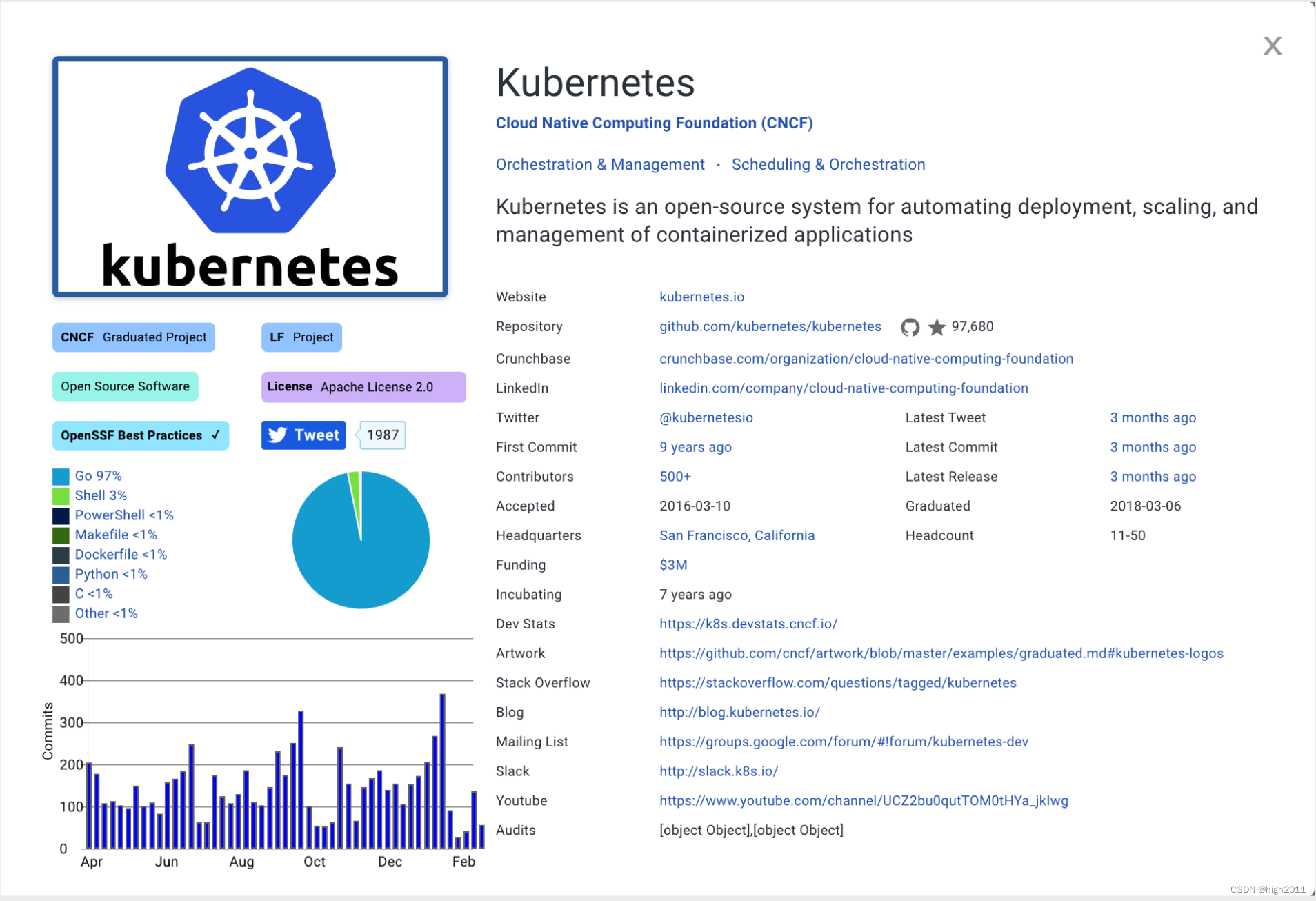1316x901 pixels.
Task: Open the Scheduling & Orchestration link
Action: click(x=828, y=164)
